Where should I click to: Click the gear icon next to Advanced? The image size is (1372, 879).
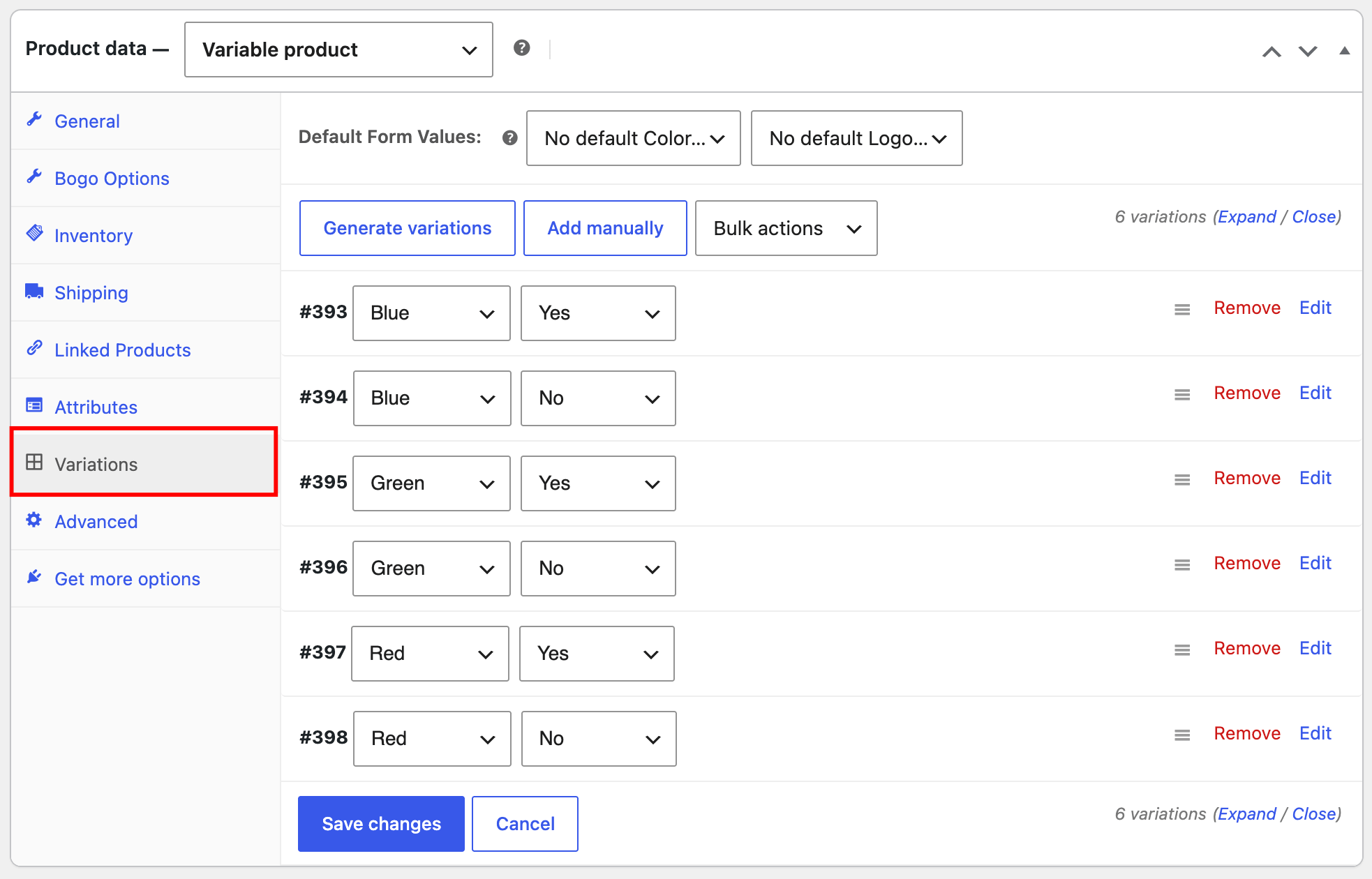[x=34, y=520]
